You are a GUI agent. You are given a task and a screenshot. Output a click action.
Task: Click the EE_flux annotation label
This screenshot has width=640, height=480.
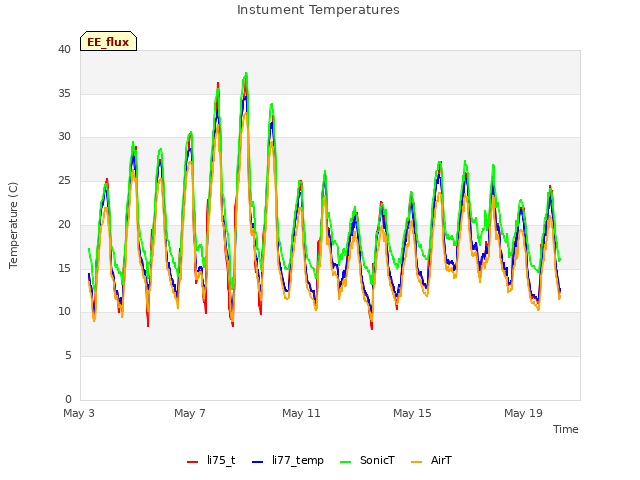[x=108, y=41]
